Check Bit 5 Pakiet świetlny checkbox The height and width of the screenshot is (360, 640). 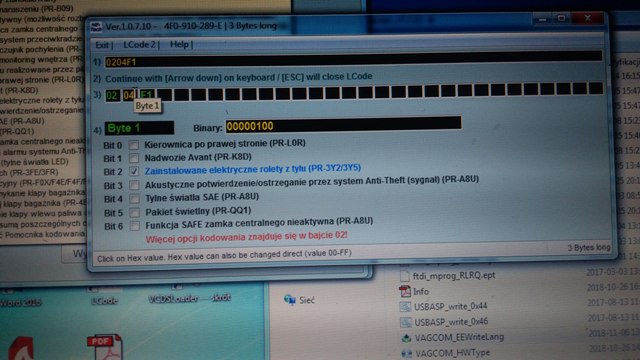click(134, 212)
